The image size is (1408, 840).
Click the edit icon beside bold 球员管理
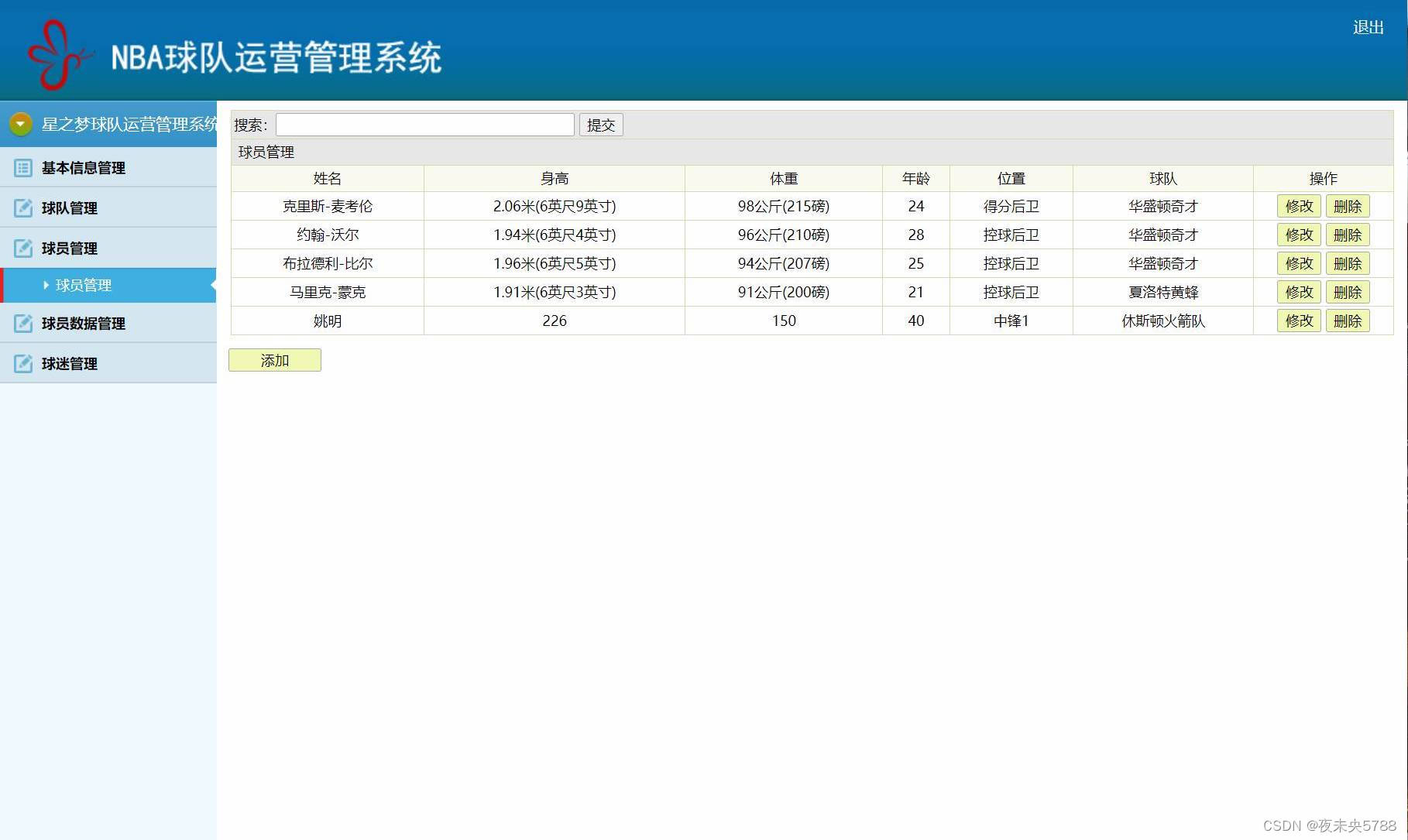[x=23, y=249]
